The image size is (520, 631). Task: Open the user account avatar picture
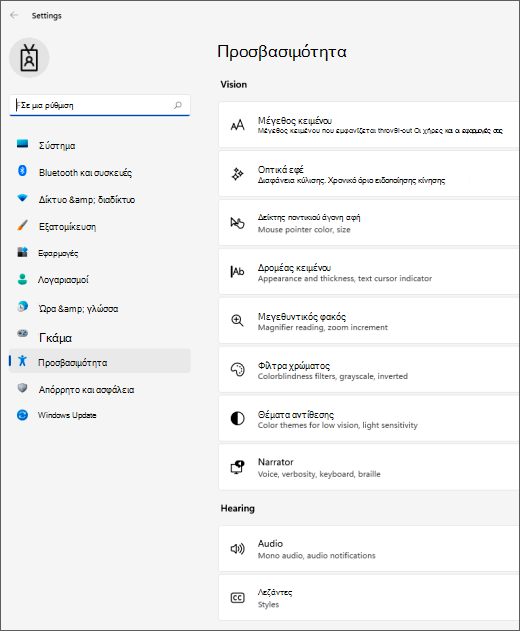pos(29,58)
